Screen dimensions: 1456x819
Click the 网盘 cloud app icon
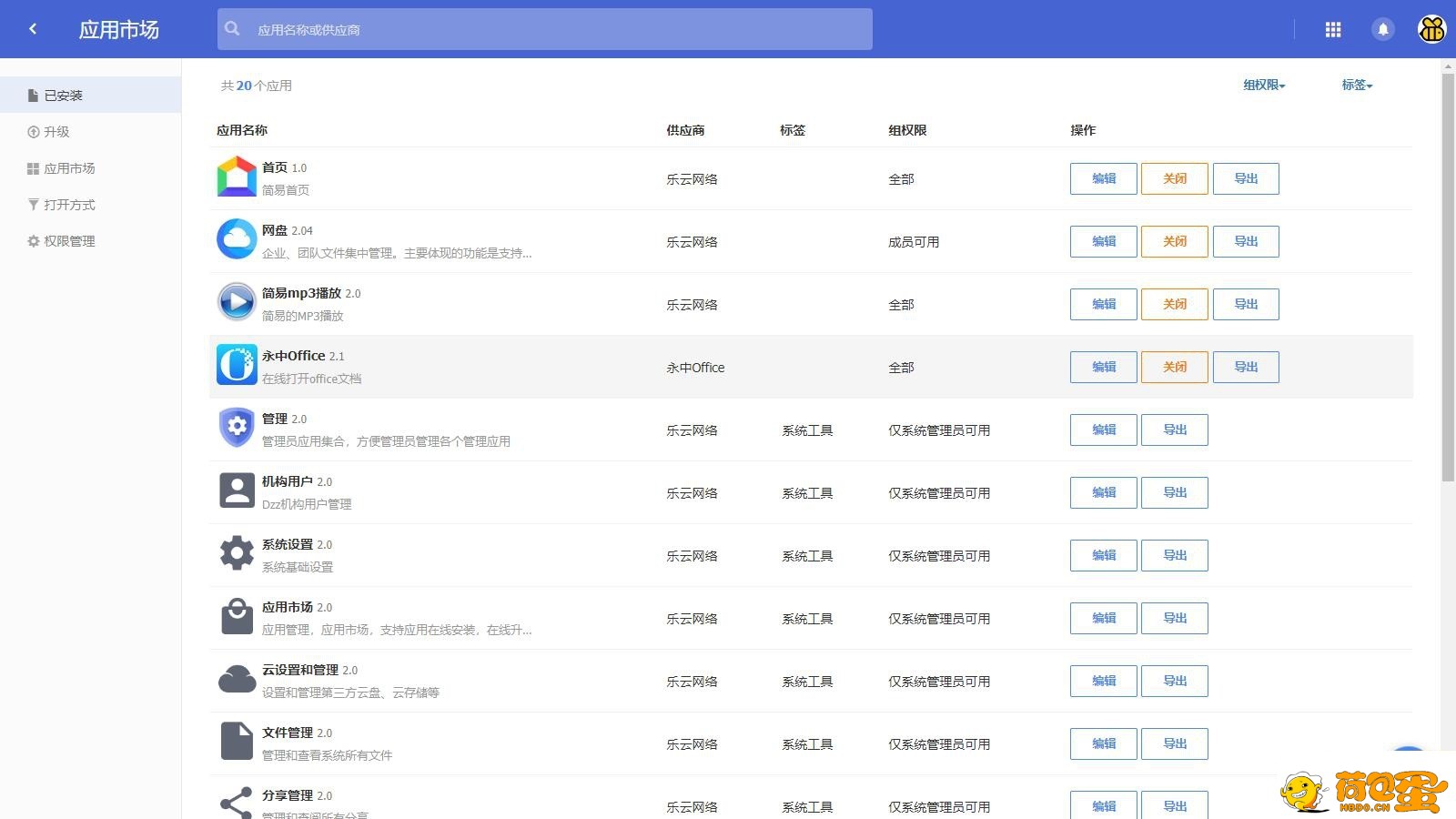(237, 239)
